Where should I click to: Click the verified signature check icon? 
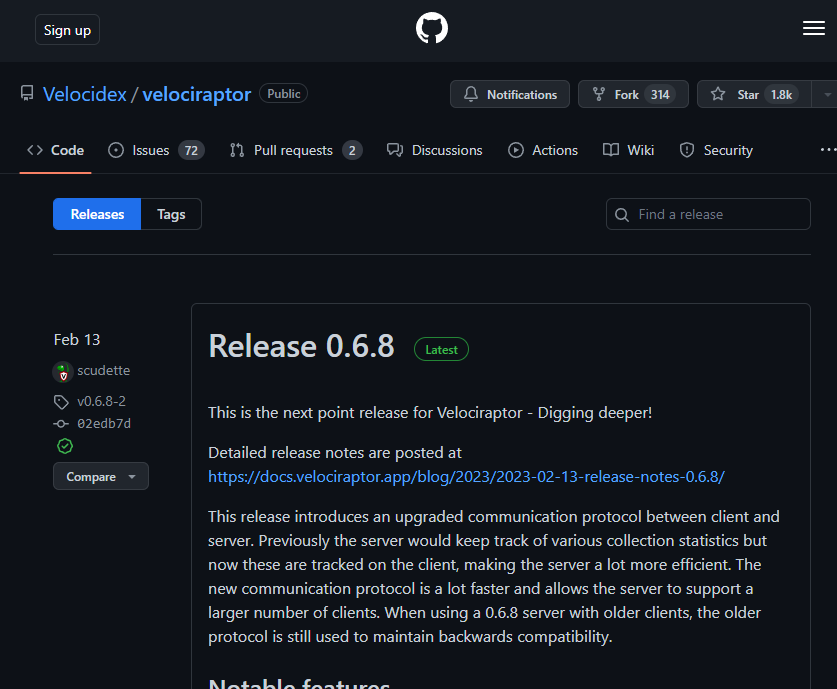click(65, 446)
